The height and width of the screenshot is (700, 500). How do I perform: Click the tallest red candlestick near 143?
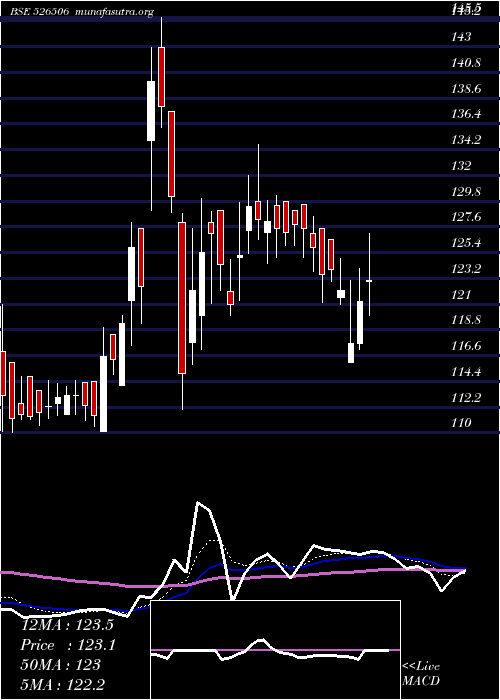point(161,77)
